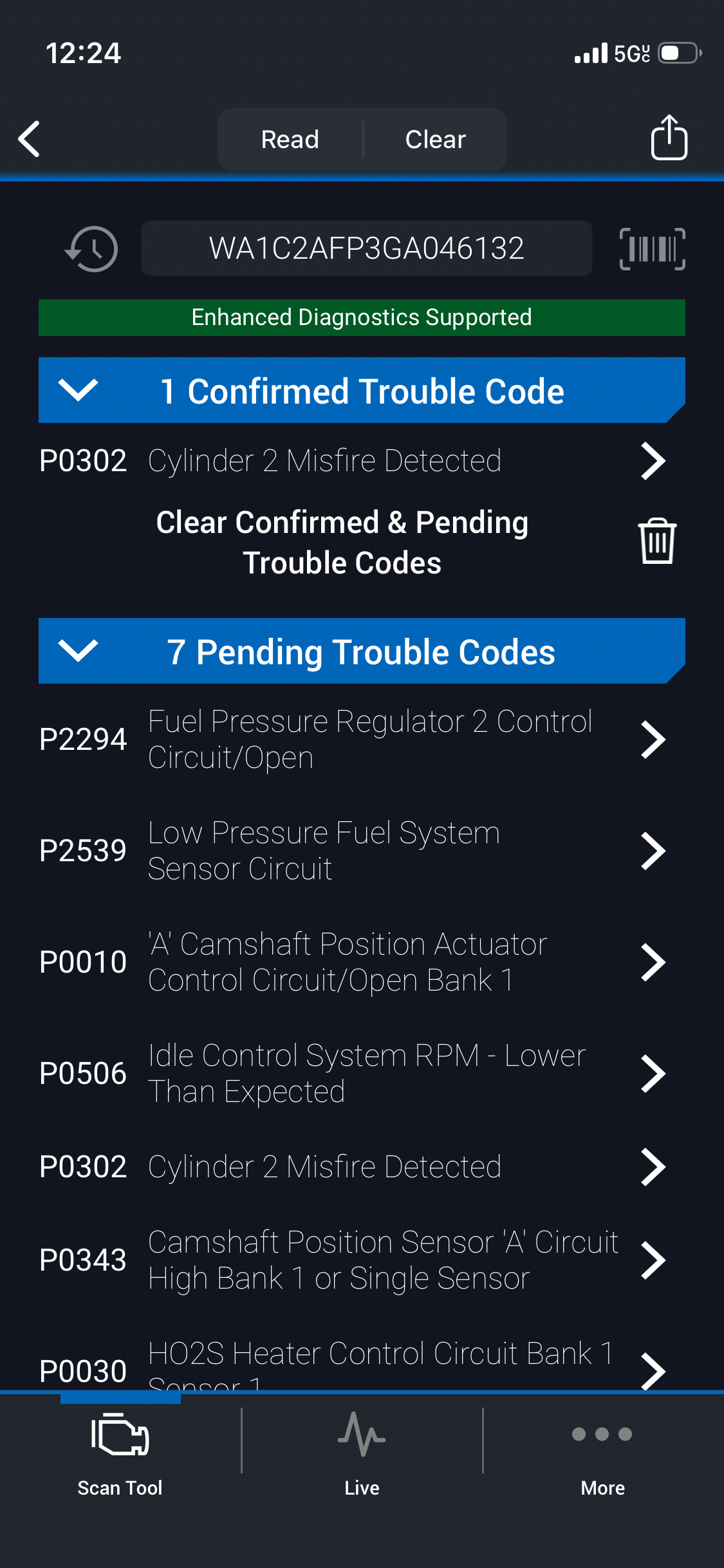This screenshot has width=724, height=1568.
Task: Switch to the Clear tab
Action: (435, 139)
